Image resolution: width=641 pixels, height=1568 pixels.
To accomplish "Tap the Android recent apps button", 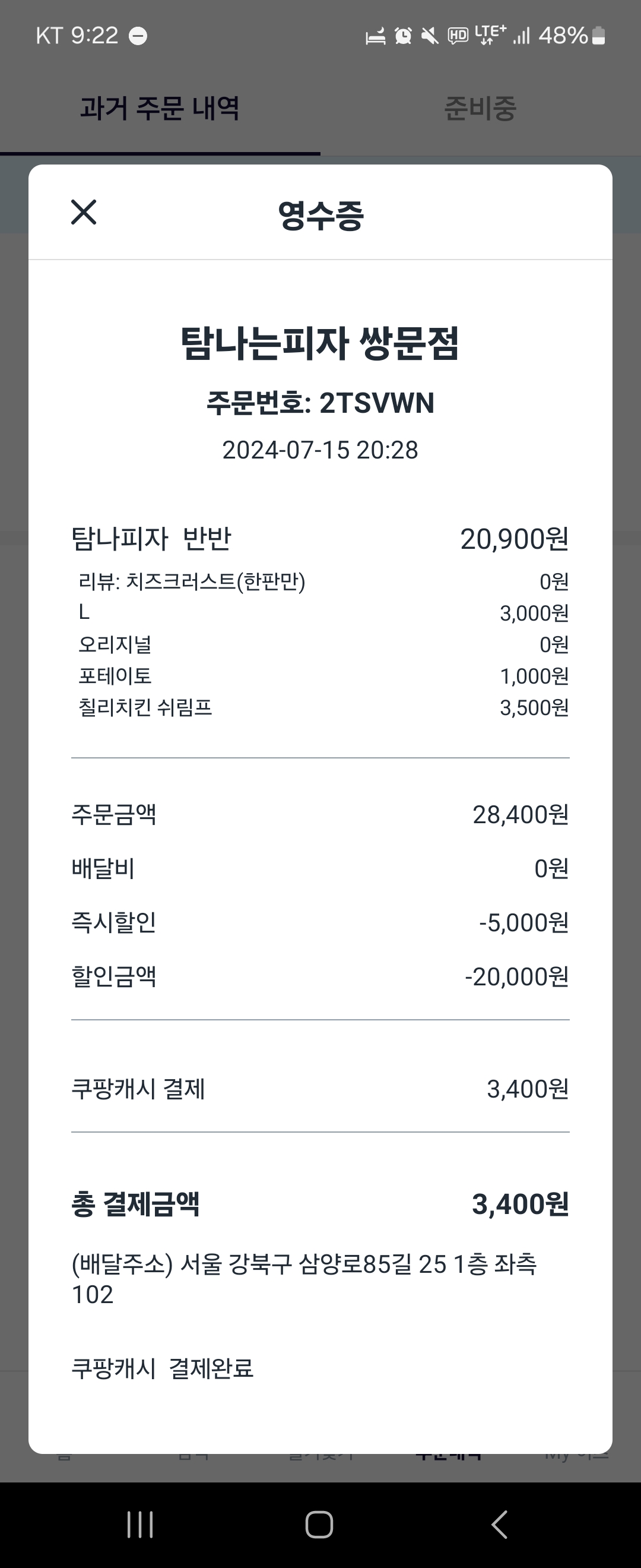I will [x=140, y=1524].
